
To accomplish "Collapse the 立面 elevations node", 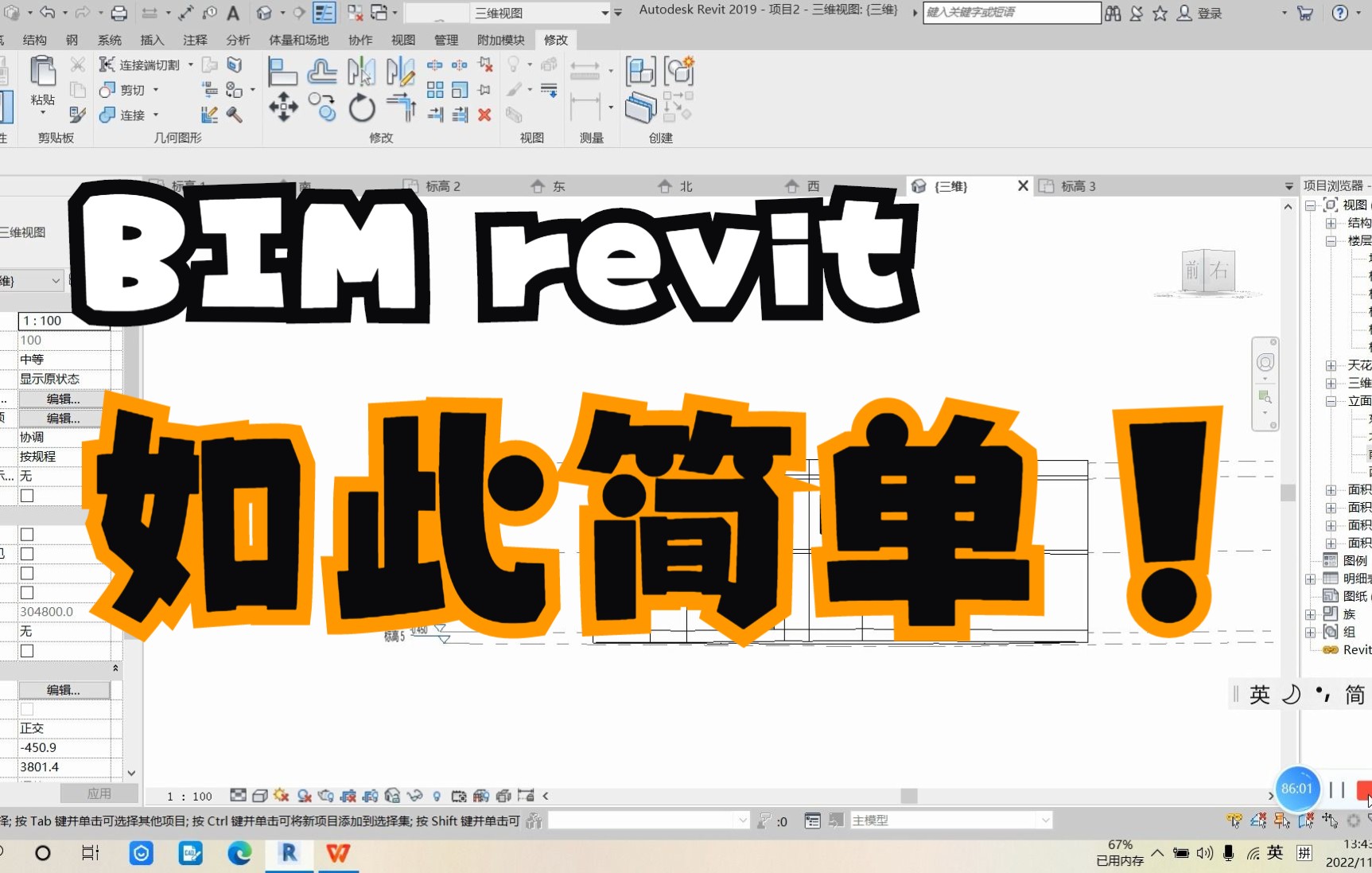I will pos(1331,401).
